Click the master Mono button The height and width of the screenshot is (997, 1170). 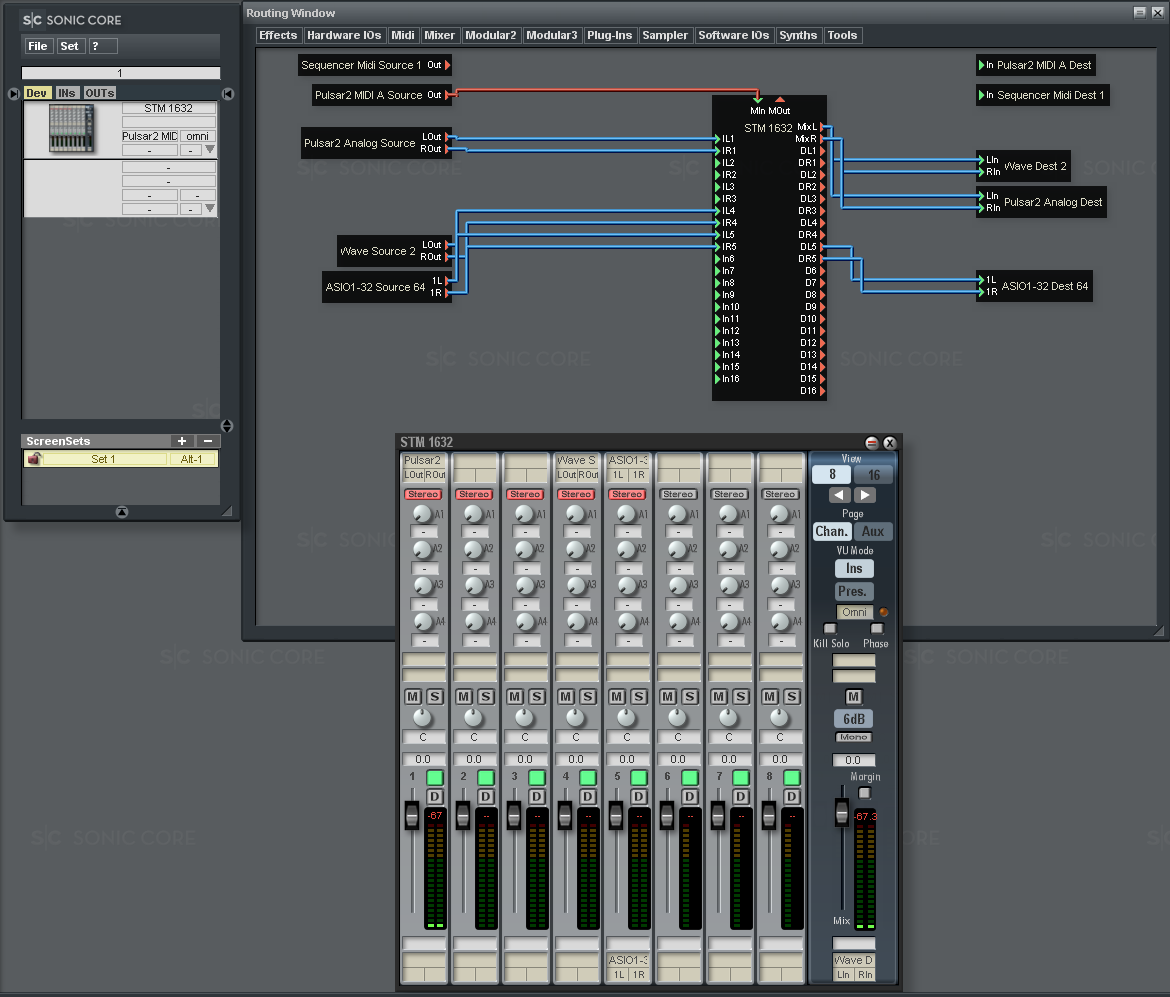pyautogui.click(x=854, y=737)
